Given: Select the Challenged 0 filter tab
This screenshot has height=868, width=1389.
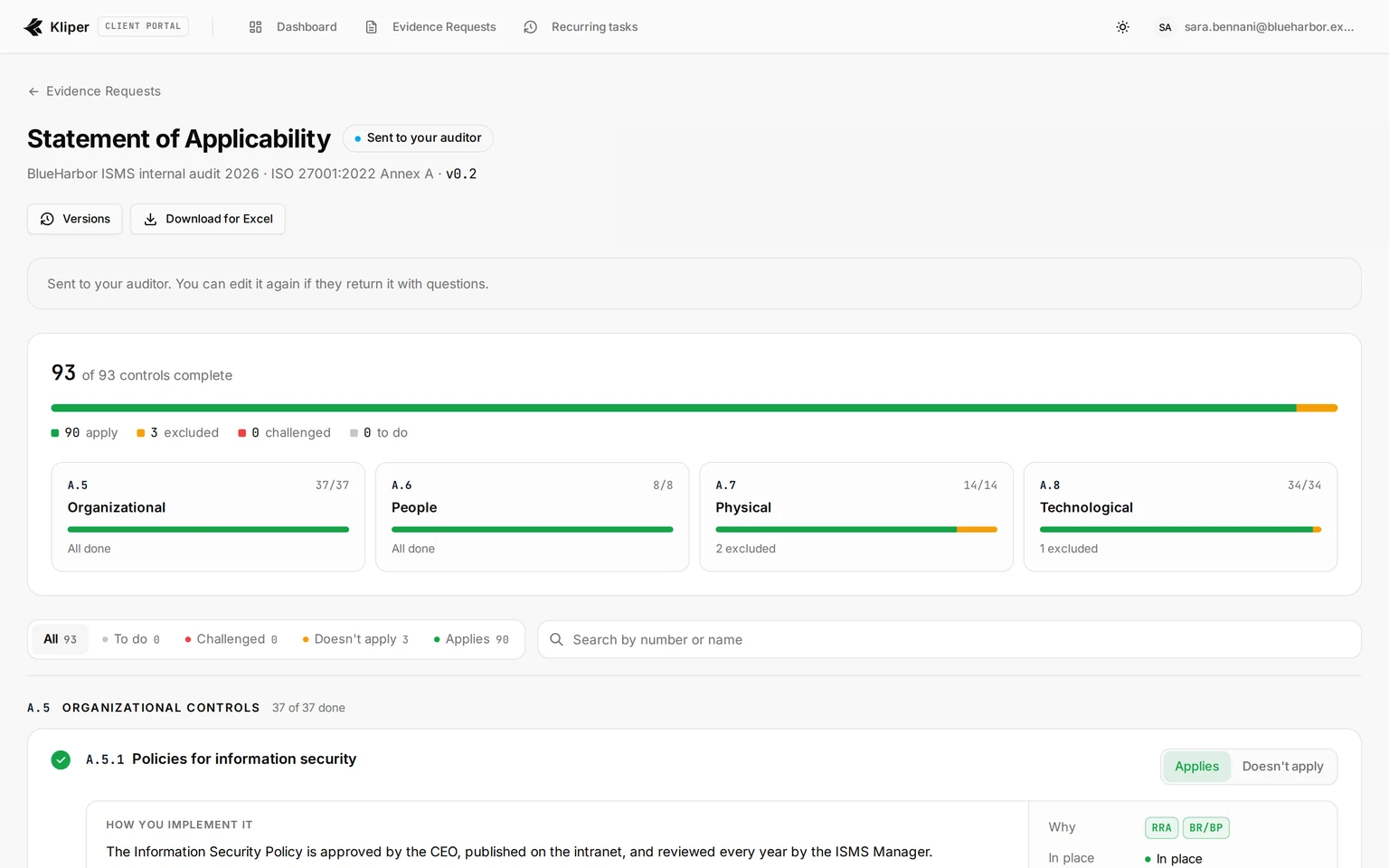Looking at the screenshot, I should click(x=231, y=639).
